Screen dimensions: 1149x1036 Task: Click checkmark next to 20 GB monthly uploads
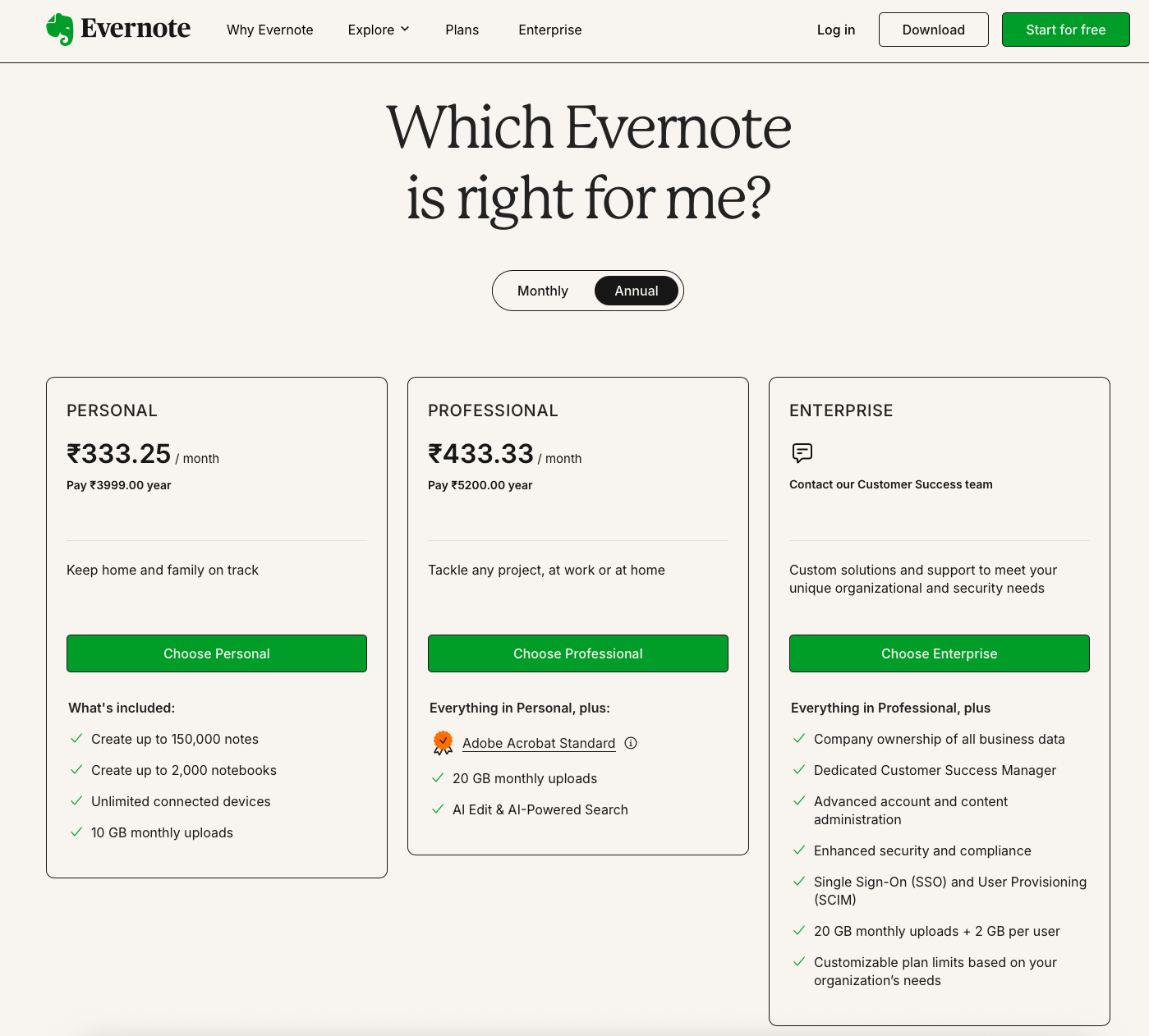(438, 778)
